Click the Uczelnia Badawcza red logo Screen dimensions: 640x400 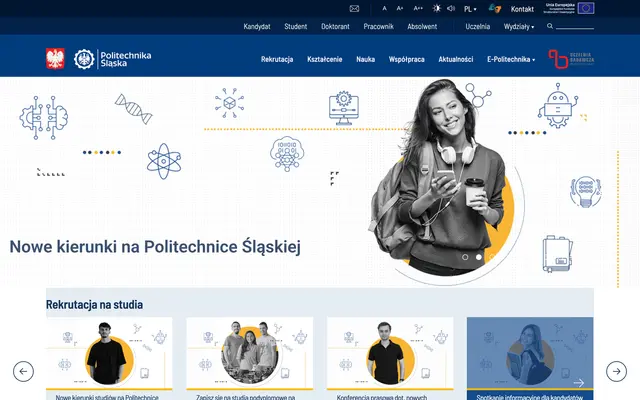tap(571, 59)
